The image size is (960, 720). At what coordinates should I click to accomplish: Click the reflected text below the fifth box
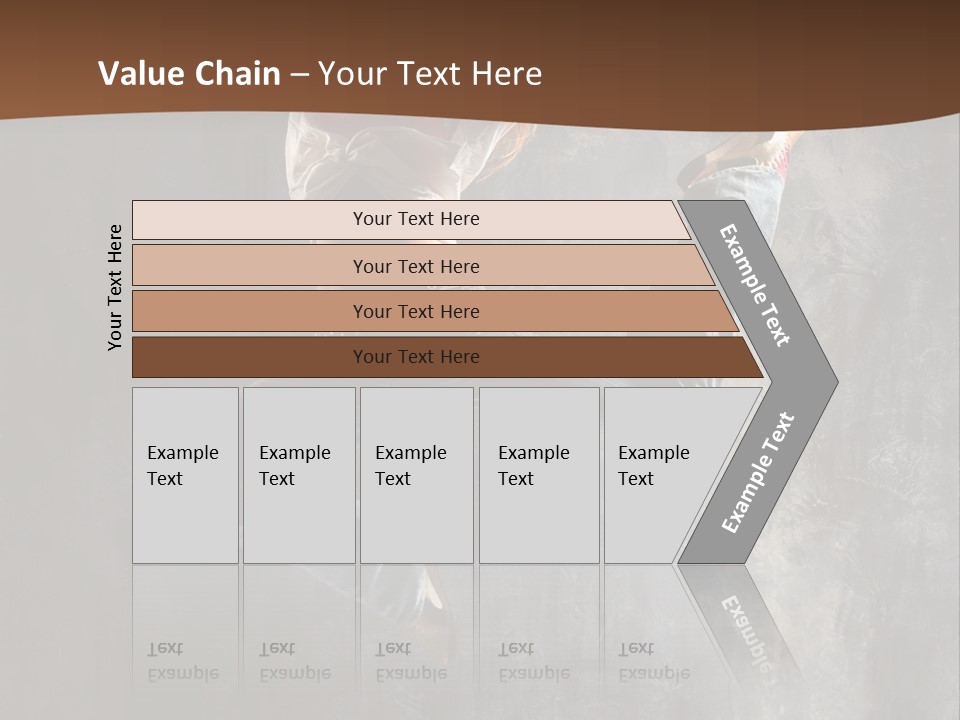(x=654, y=662)
